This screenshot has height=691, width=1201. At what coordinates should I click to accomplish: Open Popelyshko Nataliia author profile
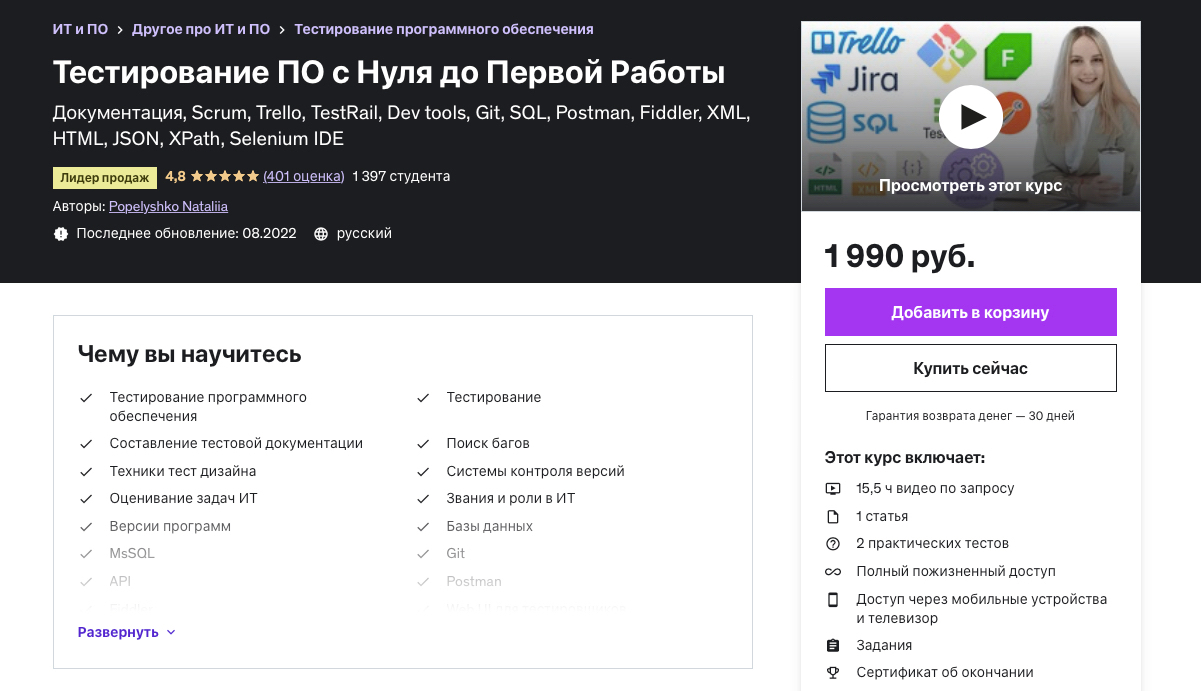167,206
